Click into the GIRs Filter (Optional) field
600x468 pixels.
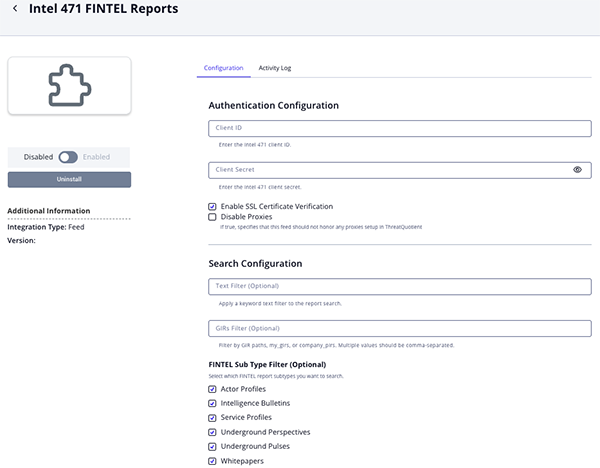(399, 329)
